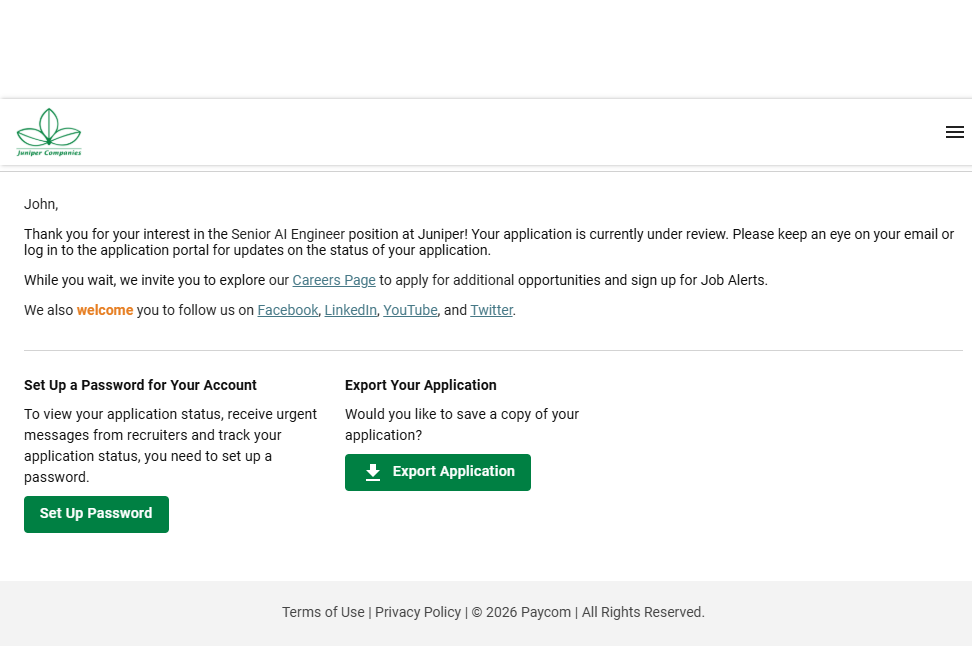Open the Careers Page link
The width and height of the screenshot is (972, 646).
click(334, 281)
